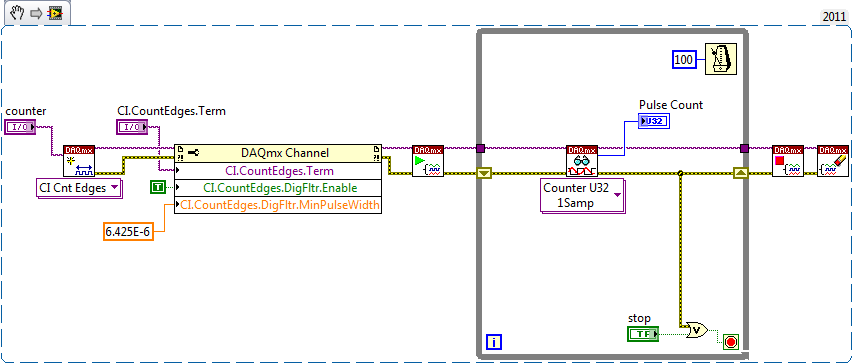The height and width of the screenshot is (364, 853).
Task: Select the DAQmx Clear Task VI node
Action: point(833,161)
